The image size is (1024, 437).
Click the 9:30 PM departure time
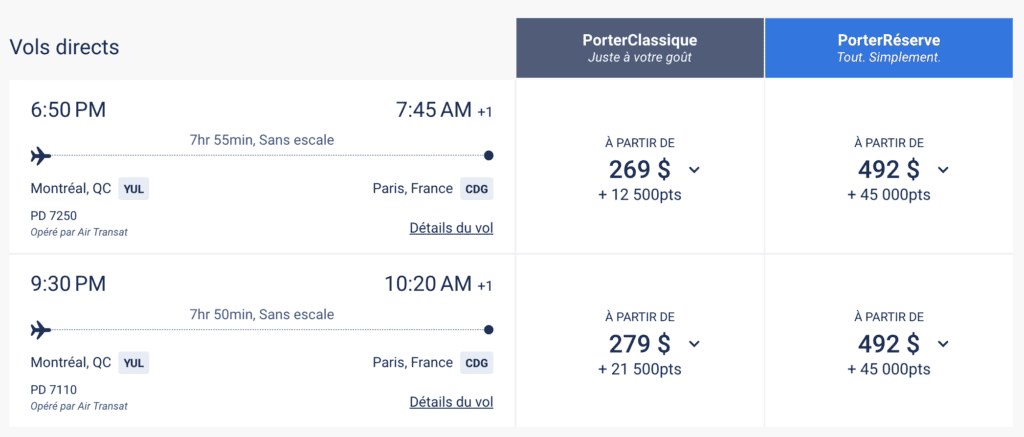pyautogui.click(x=69, y=284)
